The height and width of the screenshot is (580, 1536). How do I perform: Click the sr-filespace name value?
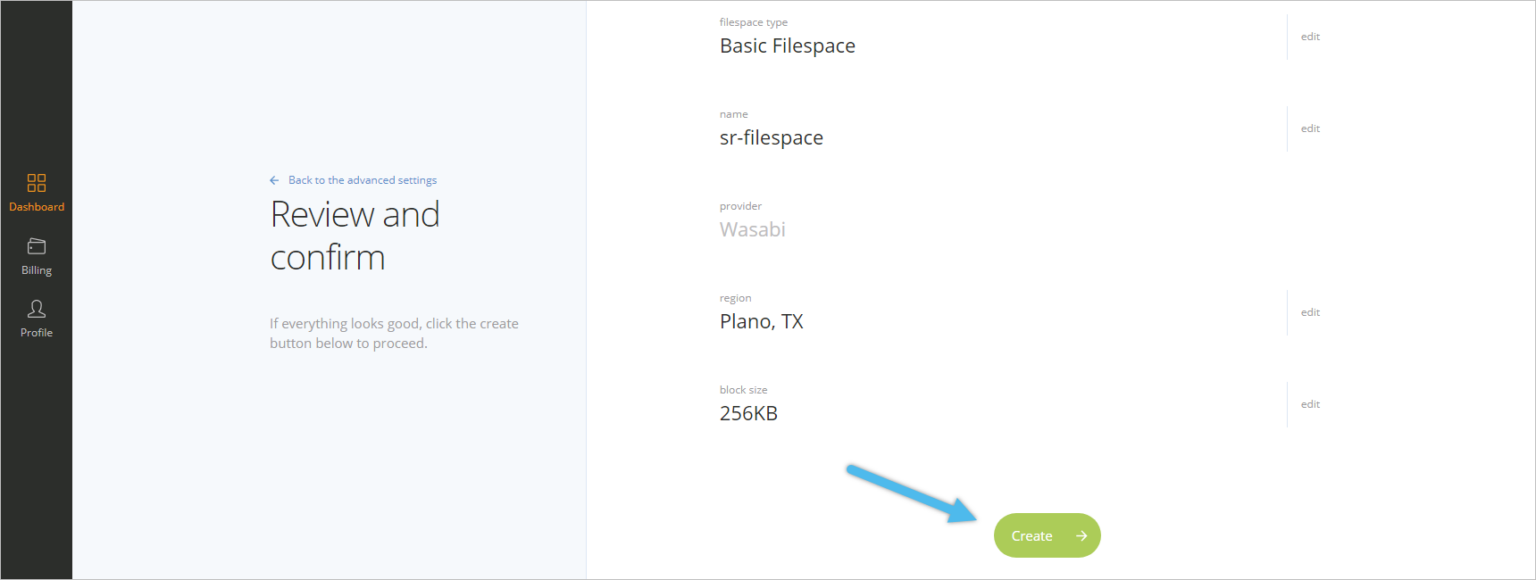771,138
